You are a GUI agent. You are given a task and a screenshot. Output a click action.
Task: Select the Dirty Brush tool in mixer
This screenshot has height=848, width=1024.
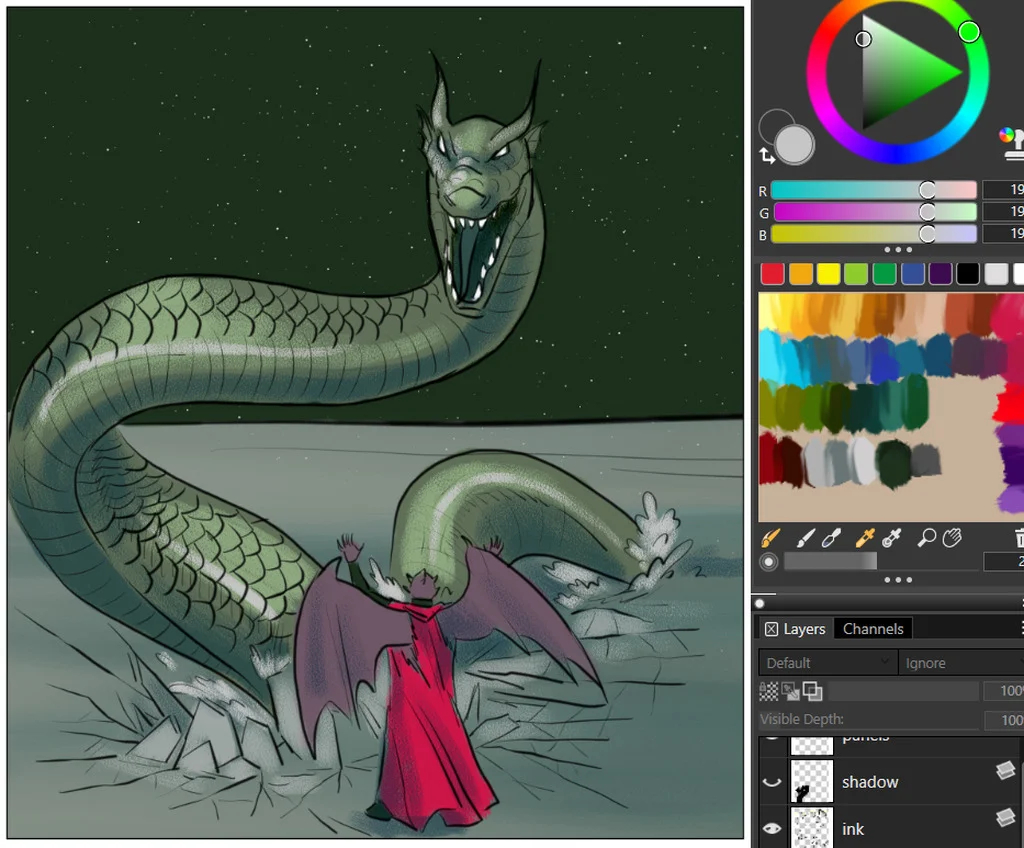coord(770,539)
